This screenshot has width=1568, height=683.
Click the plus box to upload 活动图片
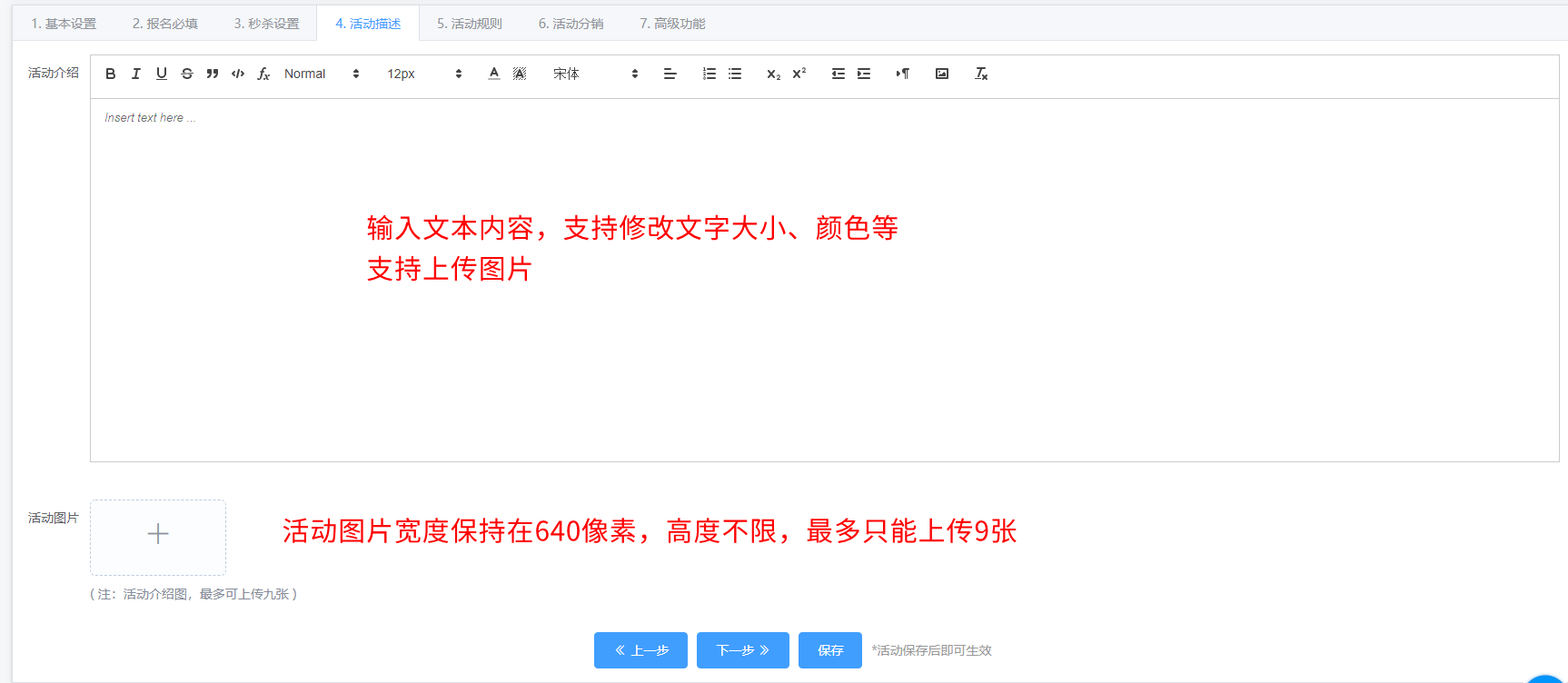tap(158, 534)
